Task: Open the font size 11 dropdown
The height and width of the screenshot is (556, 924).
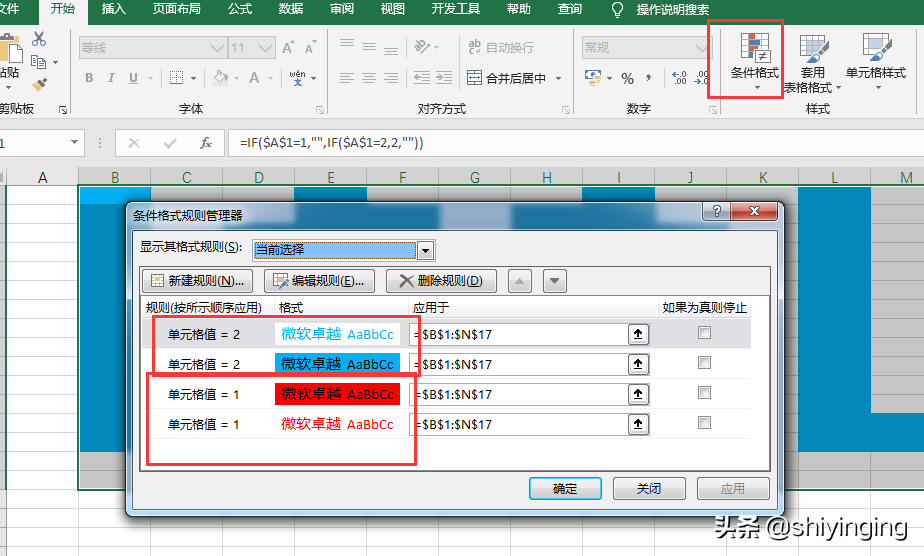Action: point(265,48)
